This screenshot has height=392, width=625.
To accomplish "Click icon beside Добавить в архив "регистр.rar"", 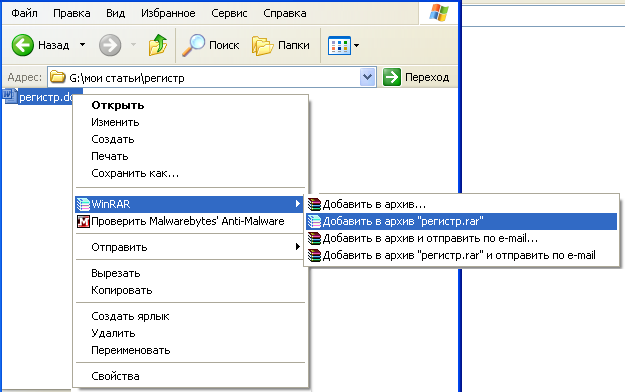I will [x=314, y=221].
